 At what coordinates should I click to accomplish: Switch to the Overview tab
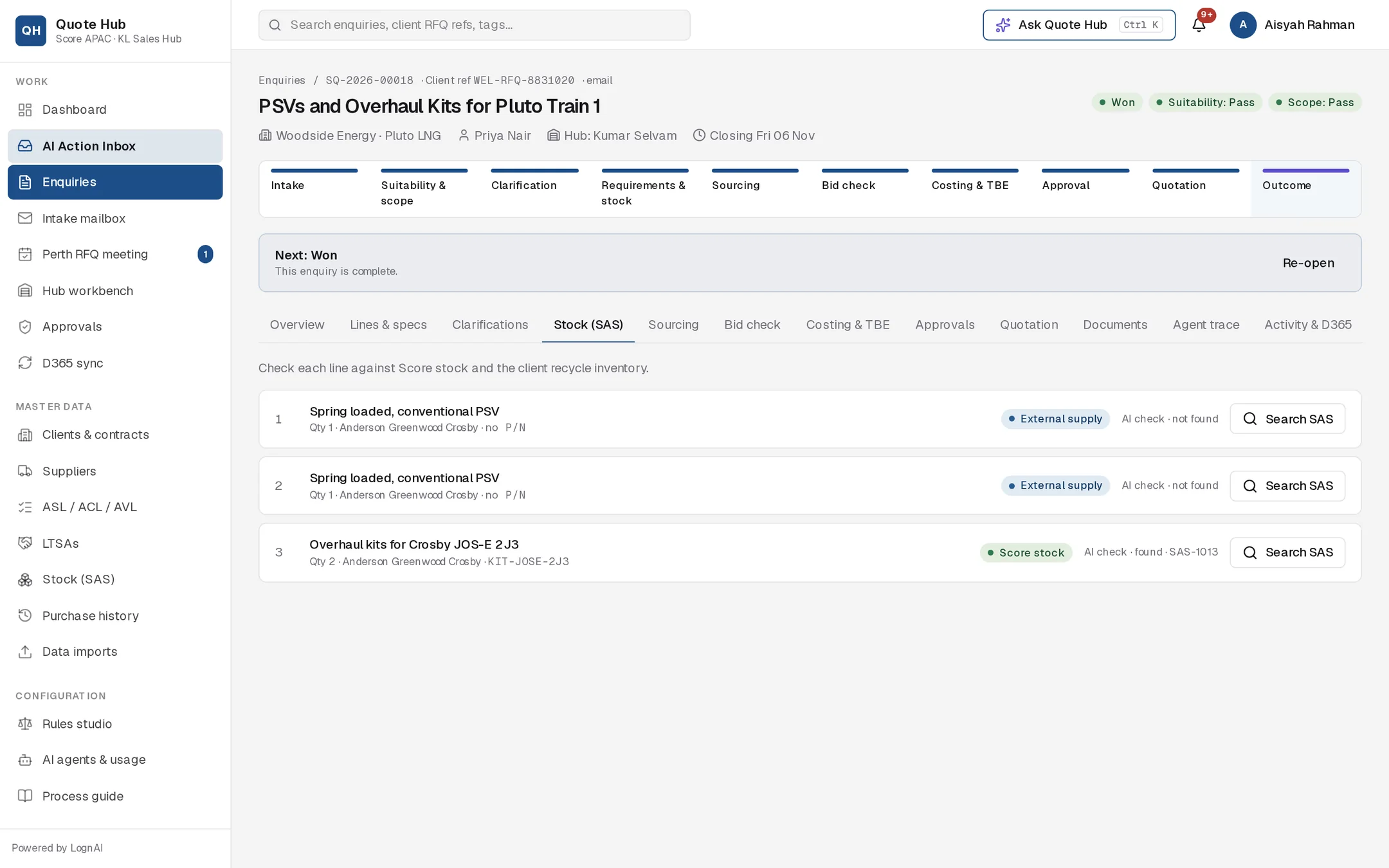click(x=297, y=325)
